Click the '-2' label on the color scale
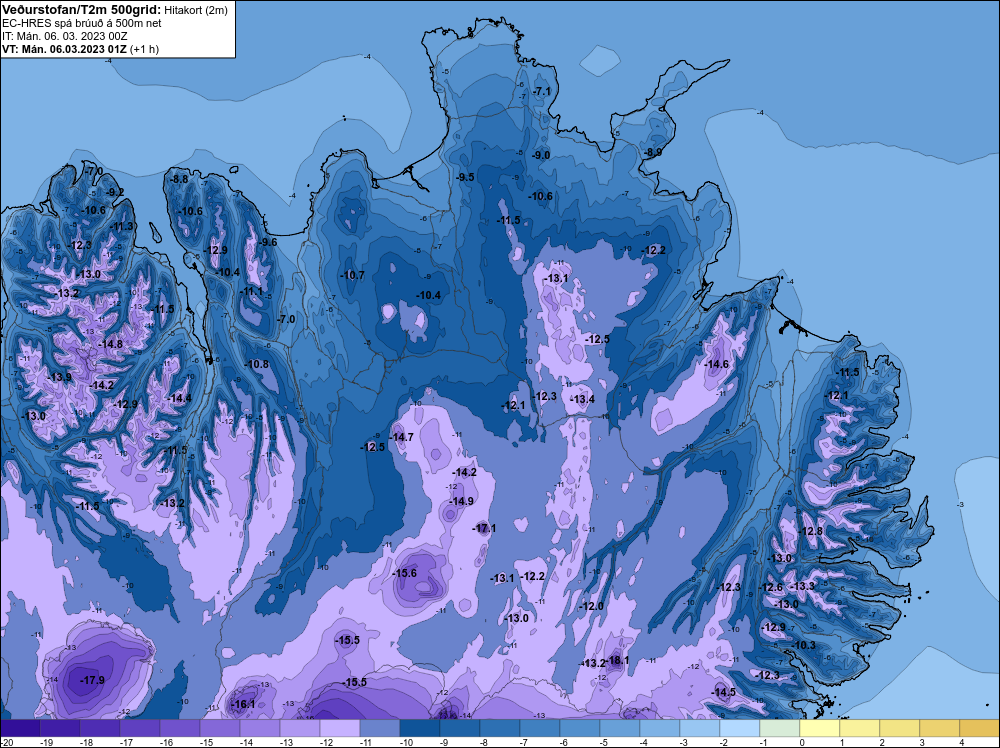 pos(724,742)
